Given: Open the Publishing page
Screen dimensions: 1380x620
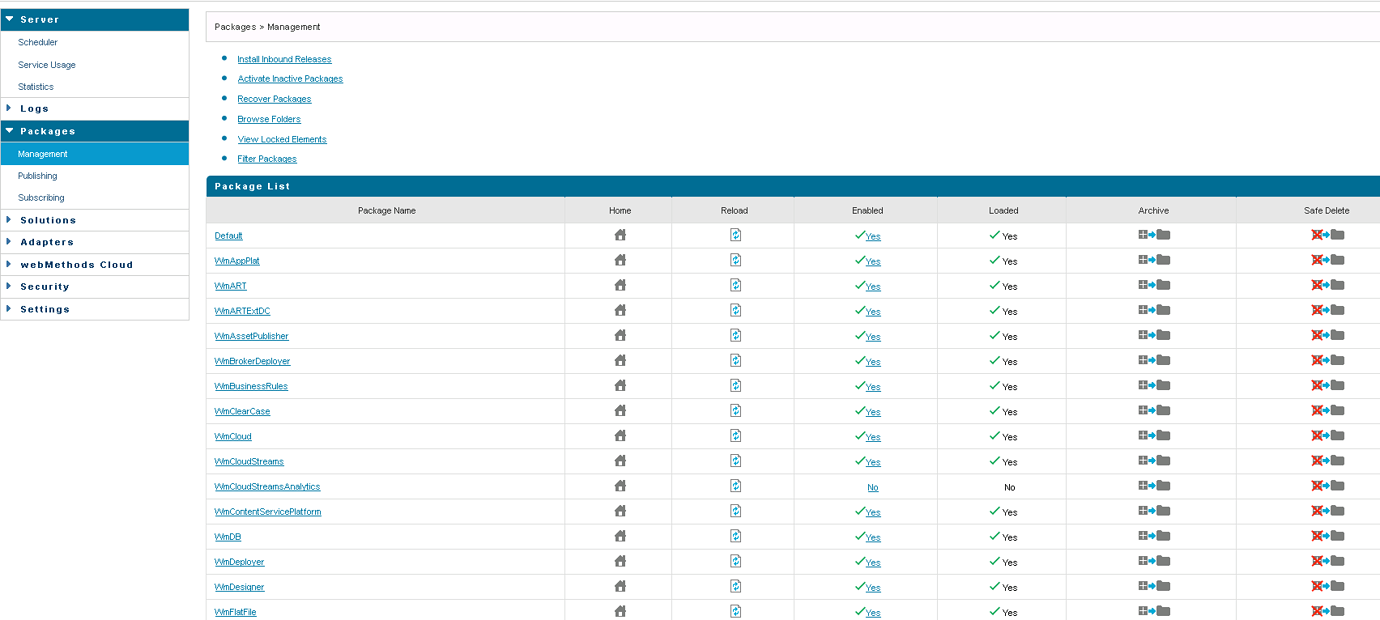Looking at the screenshot, I should (x=38, y=176).
